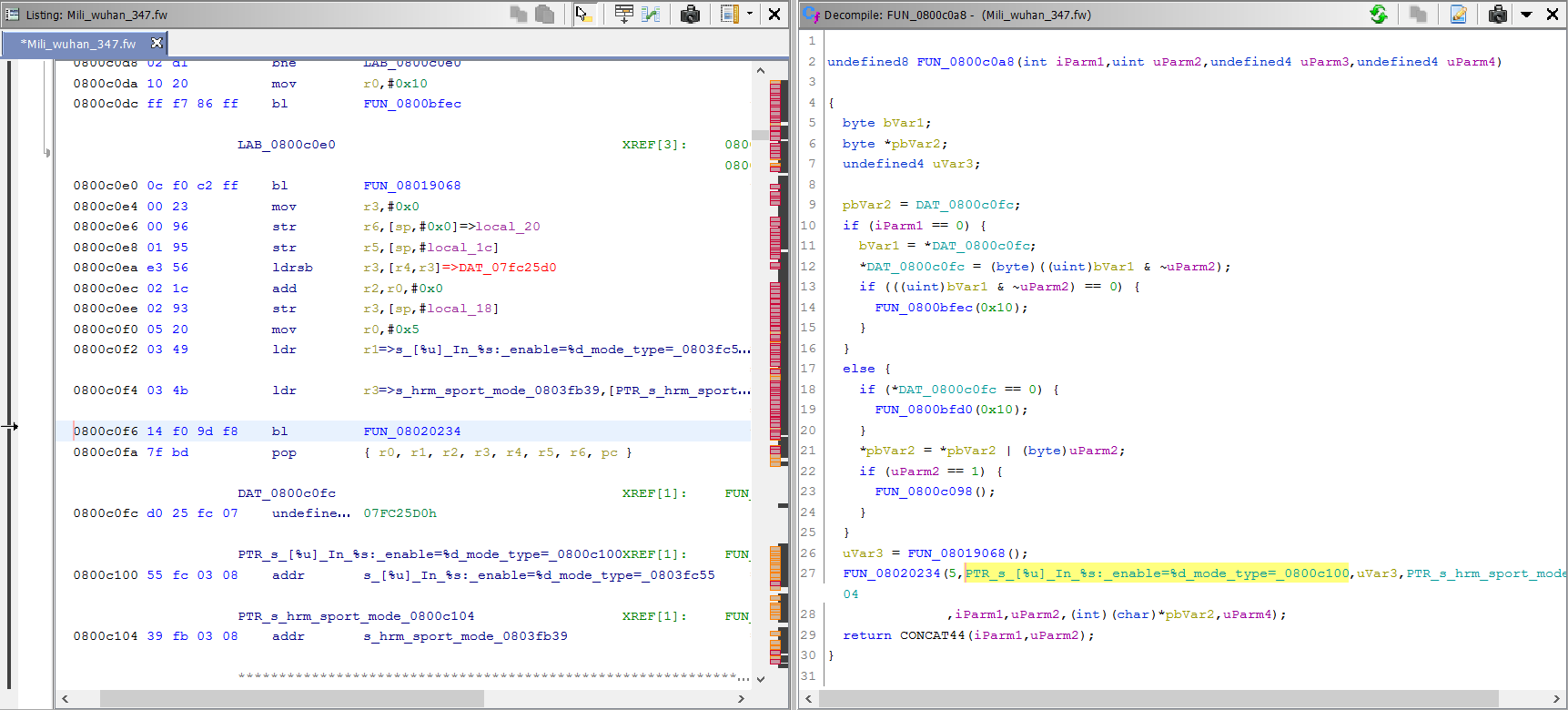Toggle mouse hover popups in the Listing
Screen dimensions: 1568x710
(584, 14)
